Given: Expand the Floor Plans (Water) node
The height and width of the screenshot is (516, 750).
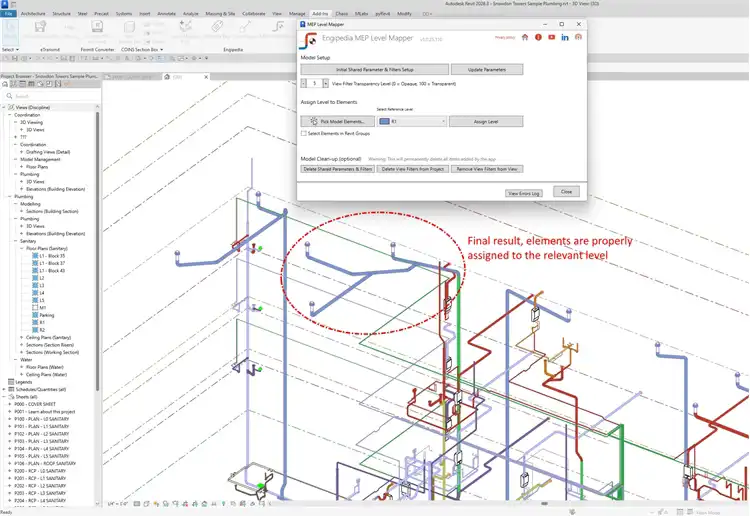Looking at the screenshot, I should (x=22, y=367).
